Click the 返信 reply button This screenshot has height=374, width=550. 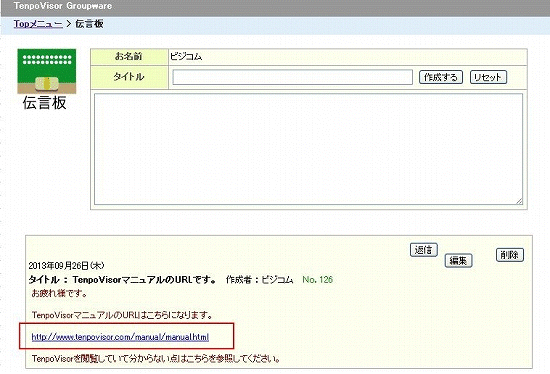[423, 250]
